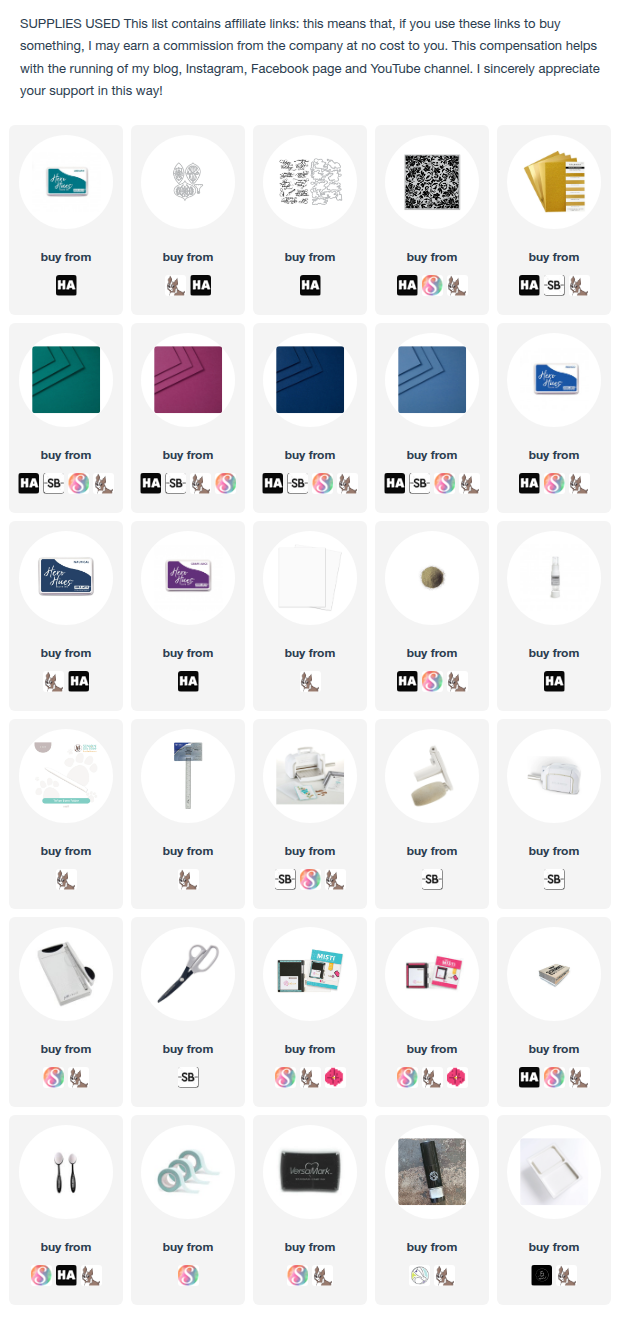The height and width of the screenshot is (1325, 620).
Task: Select the Scrapbook.com icon under the washi tape rolls
Action: pyautogui.click(x=188, y=1275)
